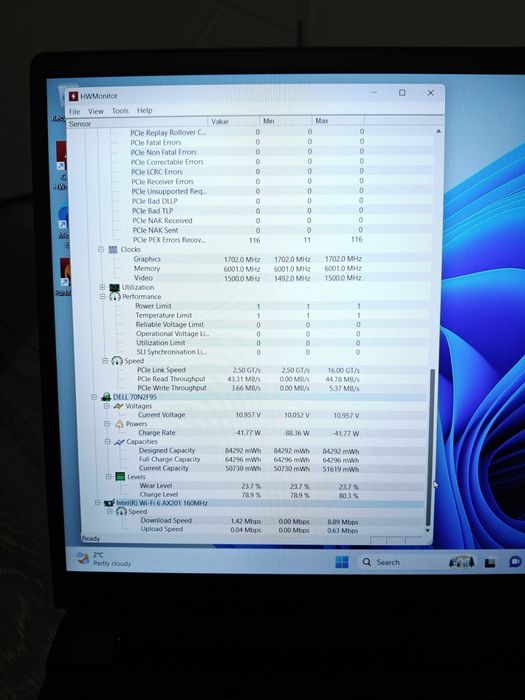Collapse the Levels tree node

pos(108,476)
